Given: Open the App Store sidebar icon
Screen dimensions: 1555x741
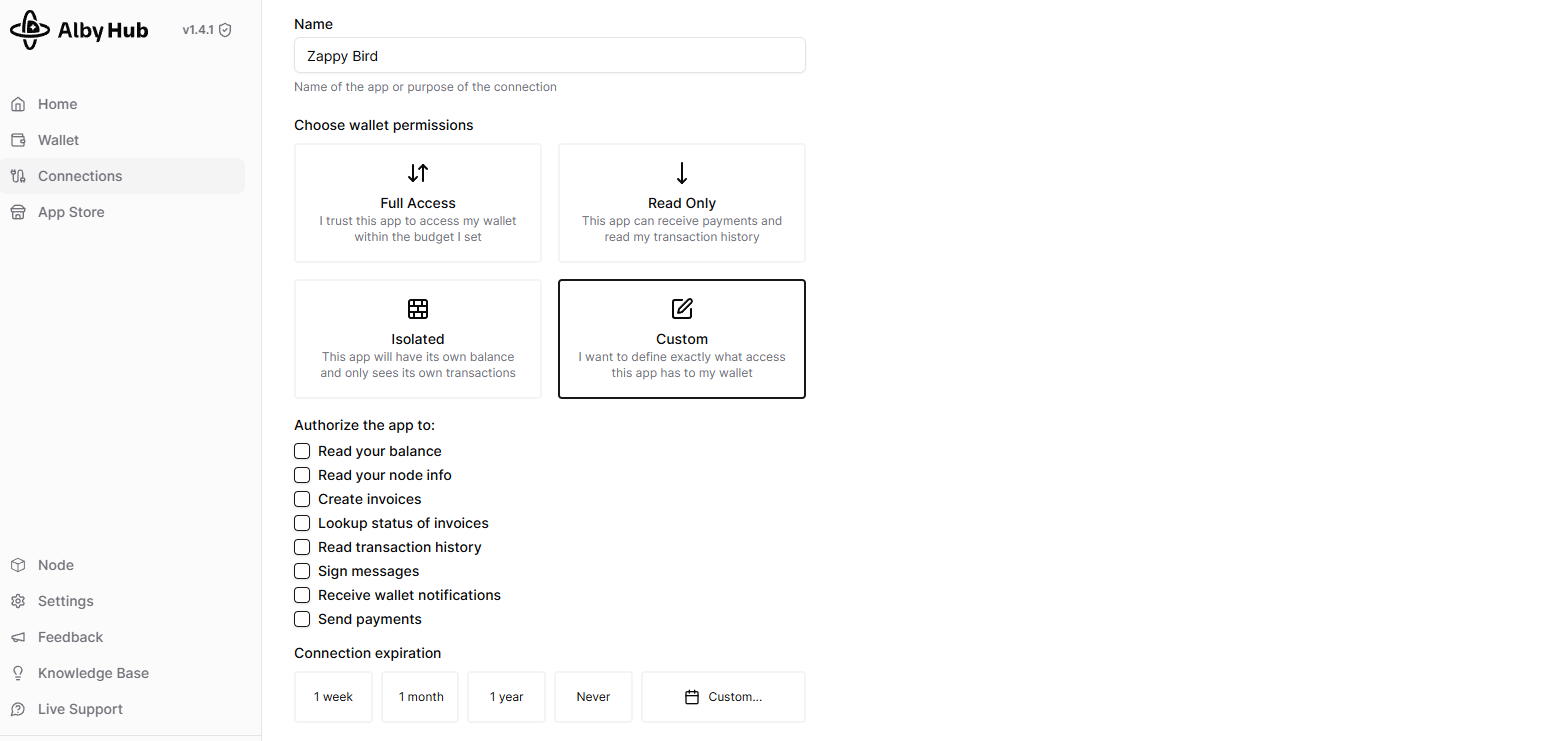Looking at the screenshot, I should coord(18,212).
